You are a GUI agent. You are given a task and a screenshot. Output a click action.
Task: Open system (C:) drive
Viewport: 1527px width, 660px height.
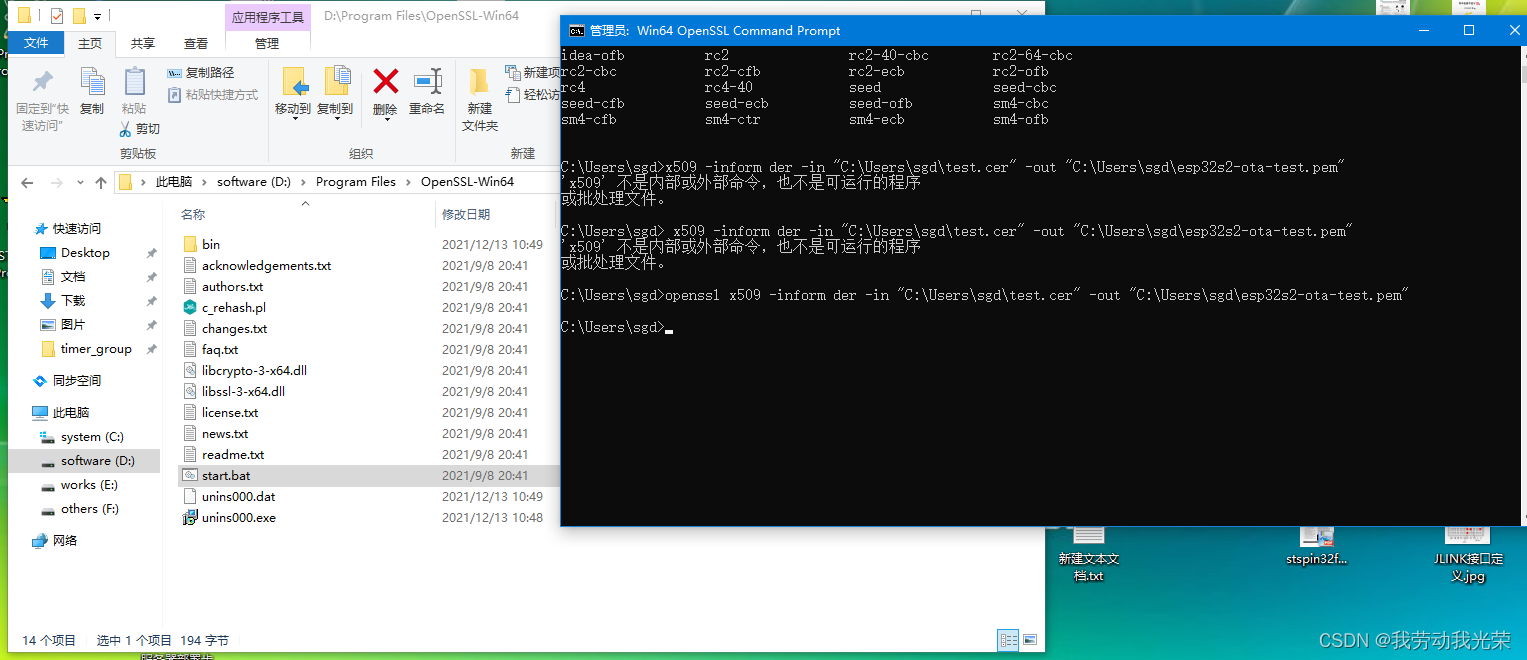(92, 437)
